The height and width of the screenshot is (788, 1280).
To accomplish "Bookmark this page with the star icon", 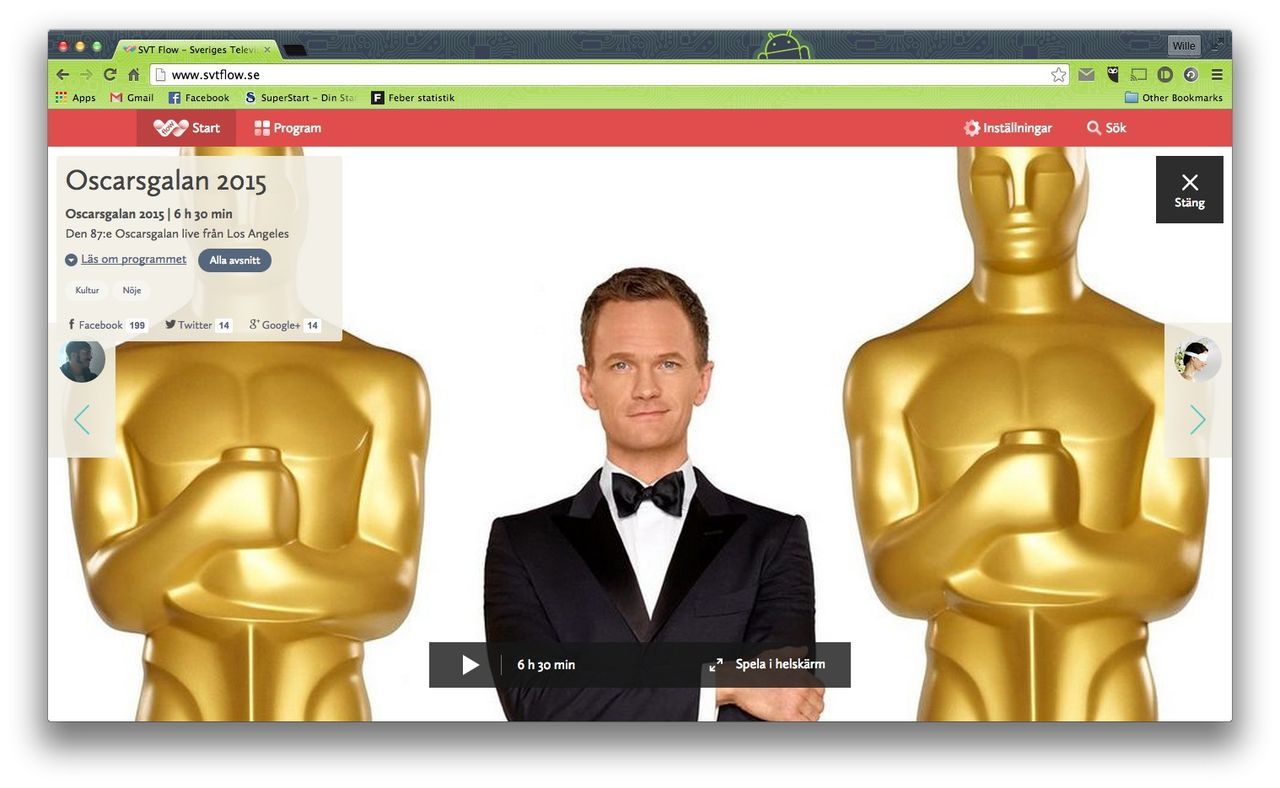I will pyautogui.click(x=1058, y=75).
